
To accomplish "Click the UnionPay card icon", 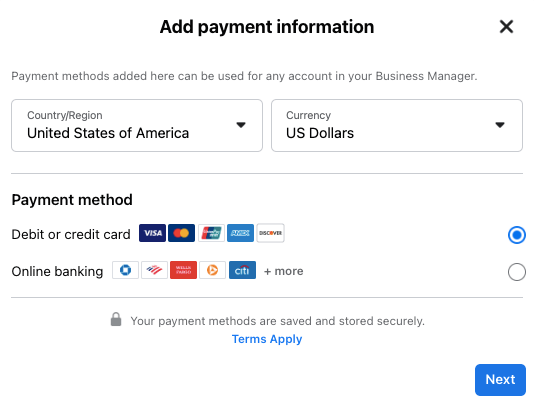I will 211,233.
